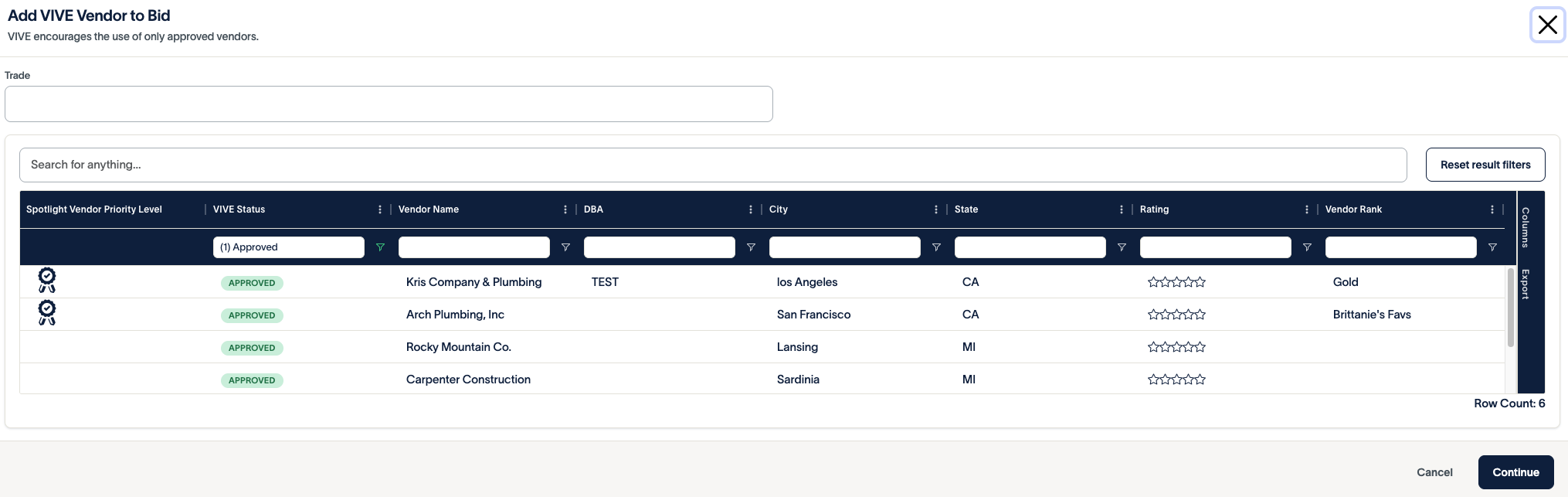Click the Continue button

1515,472
